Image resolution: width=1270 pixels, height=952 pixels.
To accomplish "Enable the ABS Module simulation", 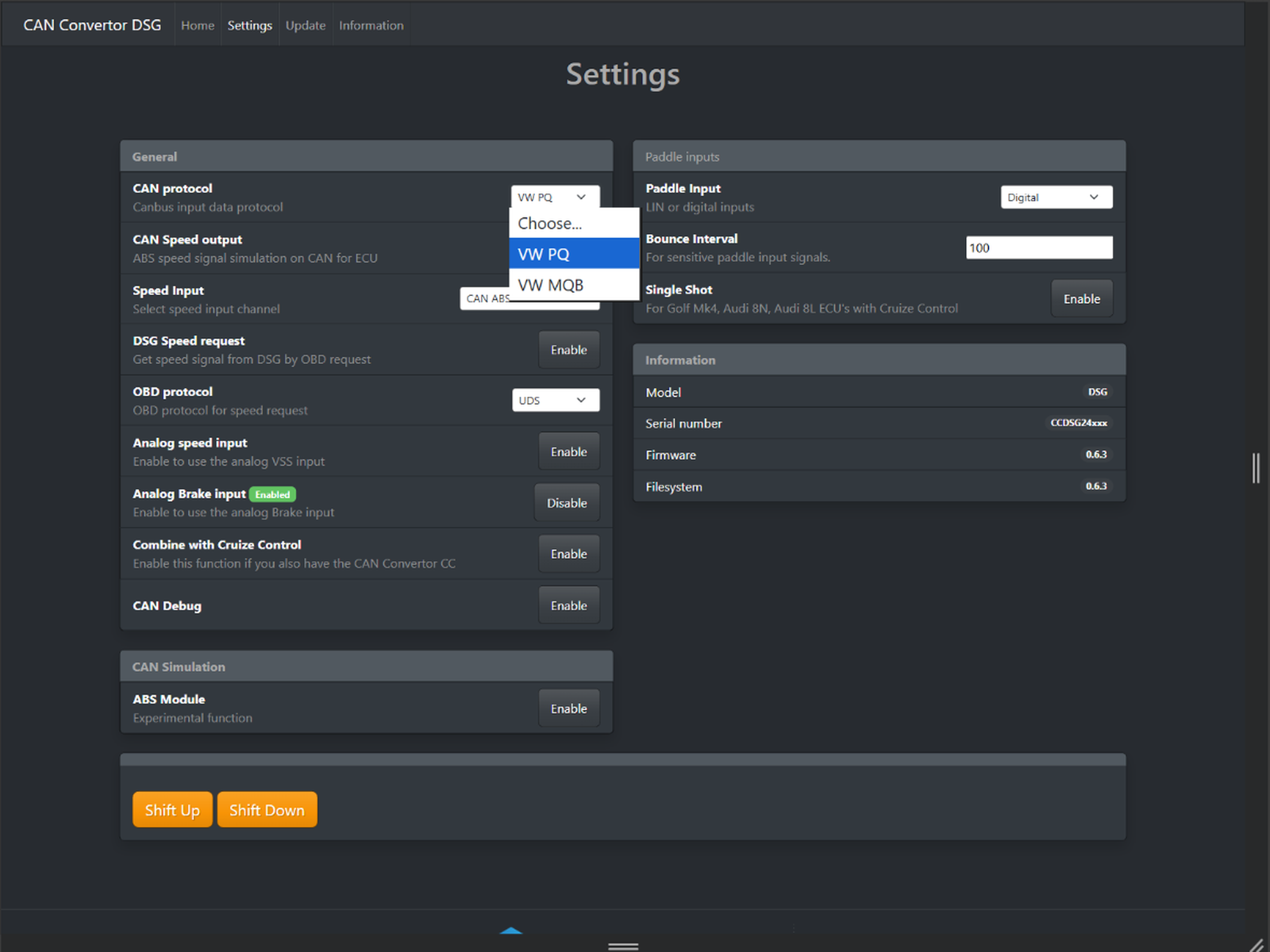I will pyautogui.click(x=568, y=708).
